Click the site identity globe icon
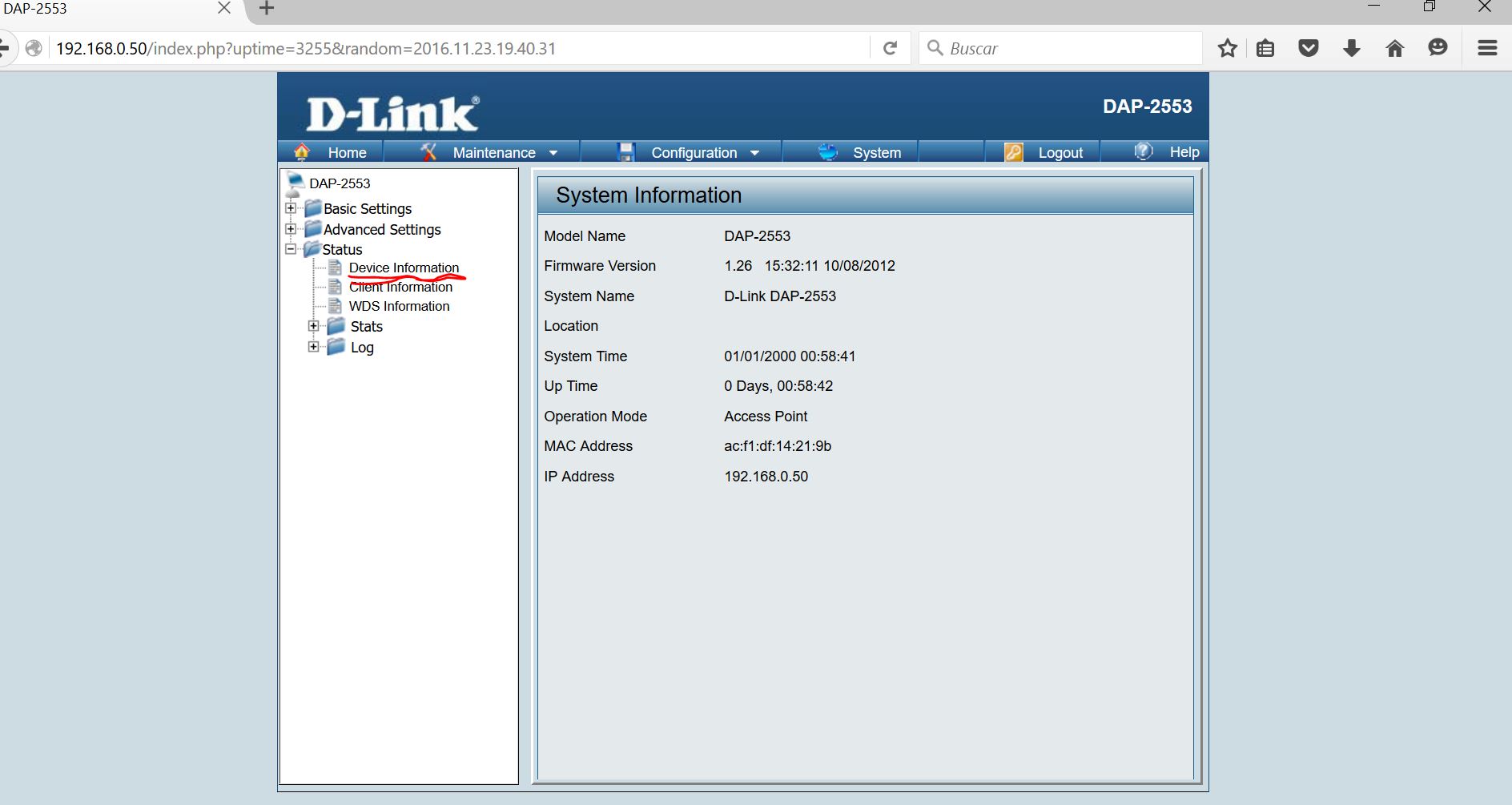The width and height of the screenshot is (1512, 805). (34, 48)
